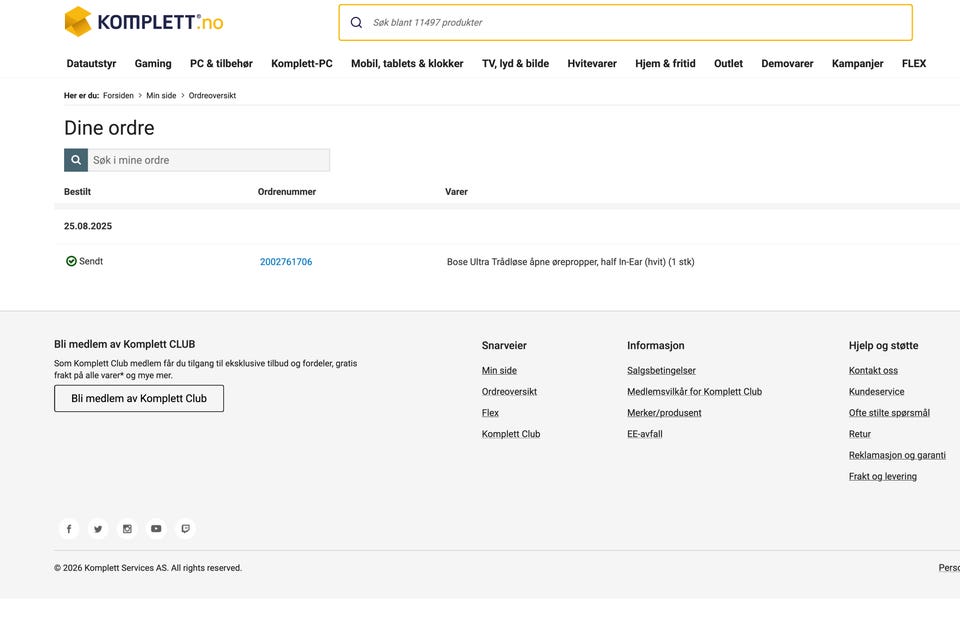Open the Gaming menu category

153,64
